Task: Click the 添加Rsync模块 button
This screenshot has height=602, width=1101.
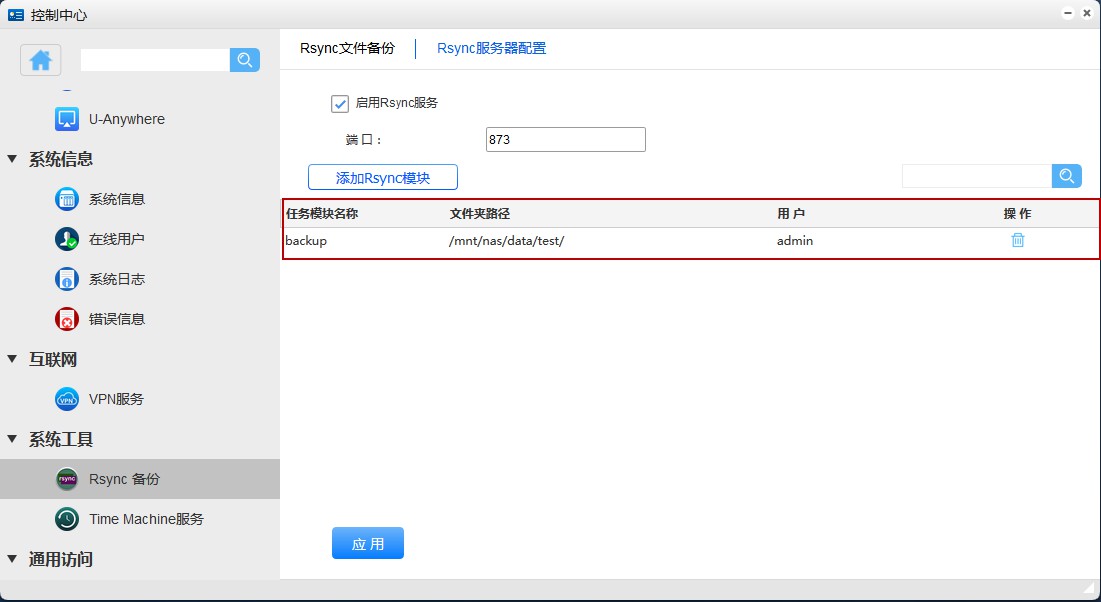Action: pyautogui.click(x=382, y=178)
